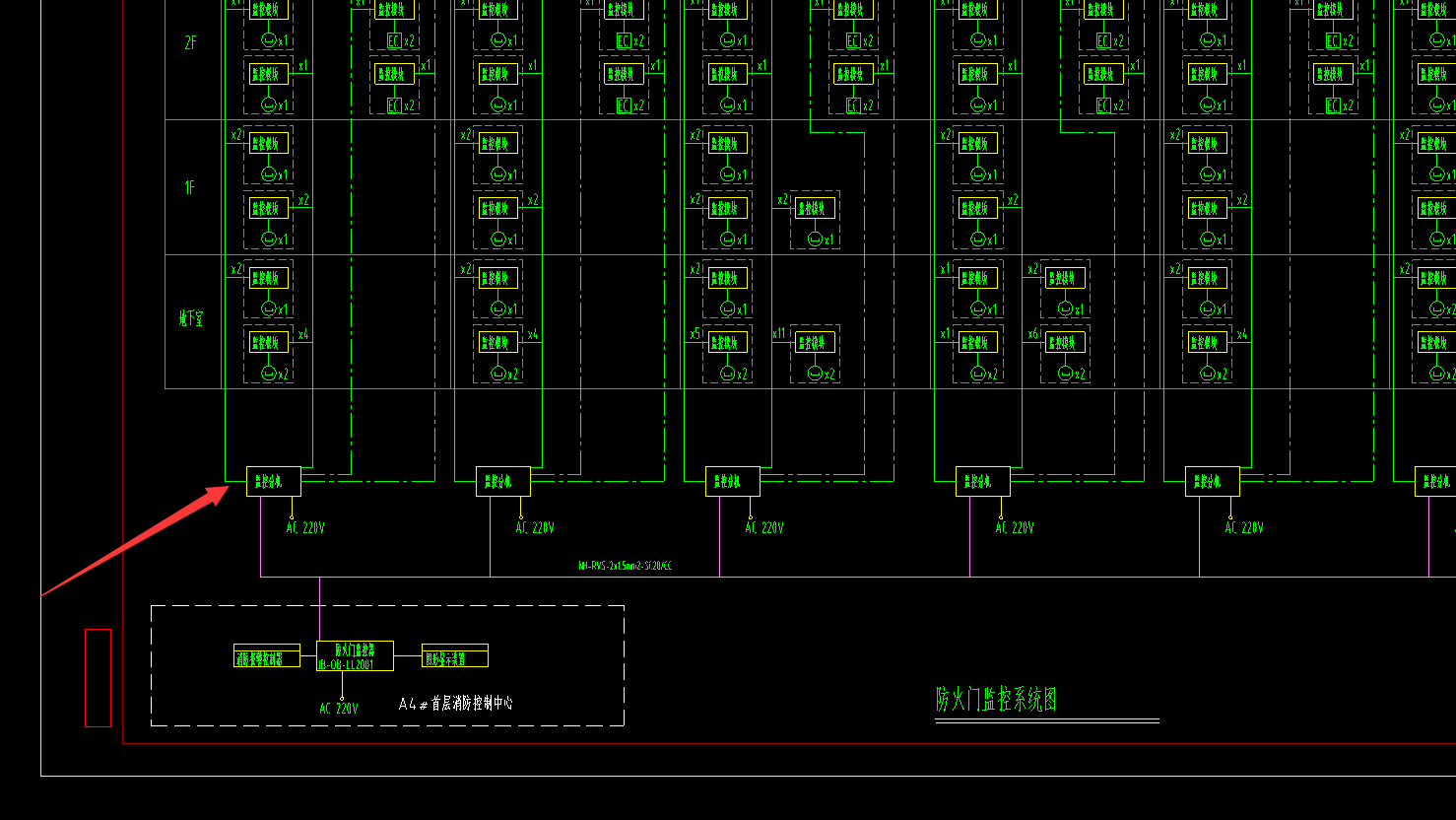
Task: Click the 2F floor row label
Action: (190, 43)
